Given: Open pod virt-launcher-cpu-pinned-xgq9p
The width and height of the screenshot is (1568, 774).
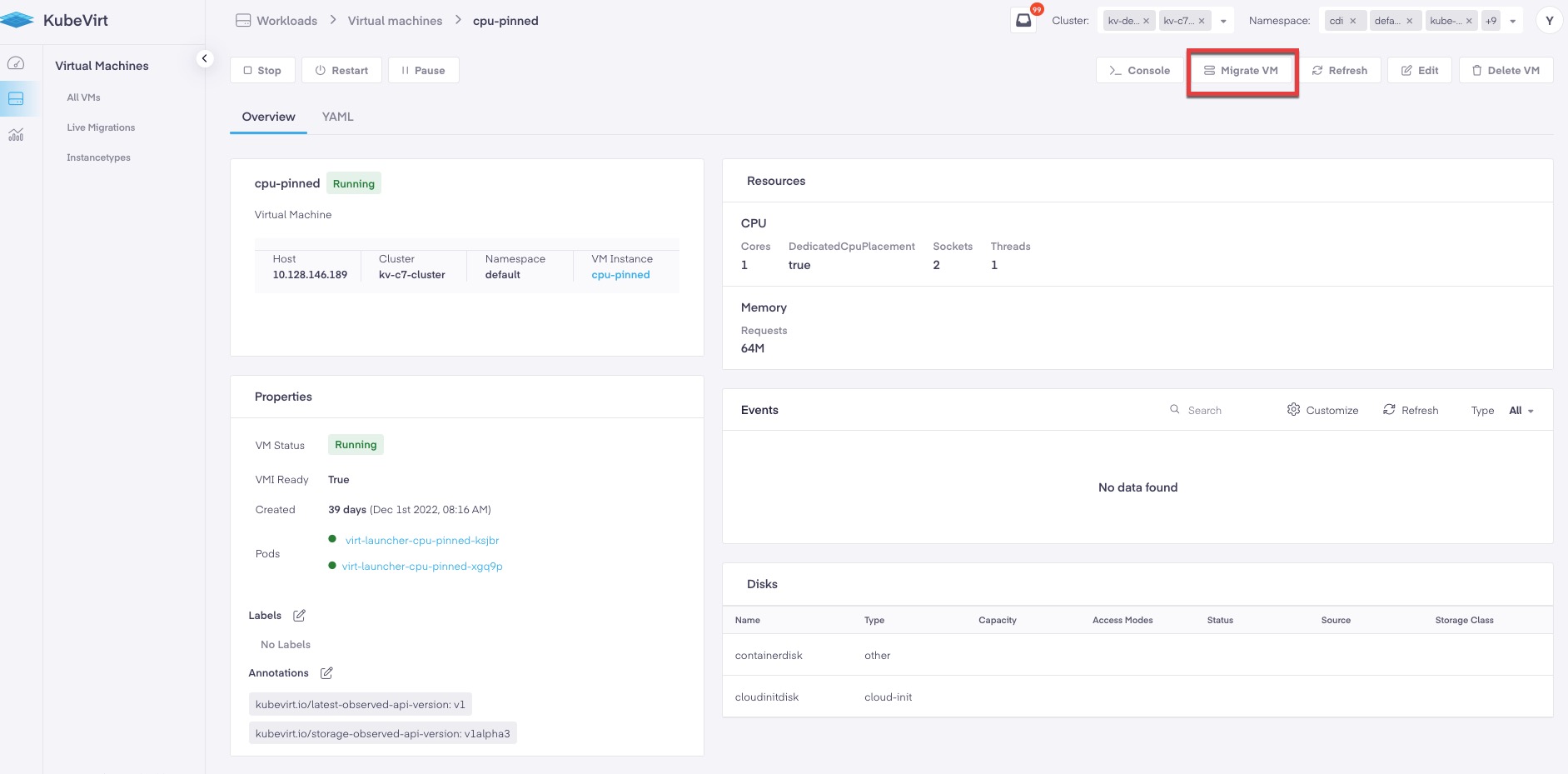Looking at the screenshot, I should pyautogui.click(x=422, y=567).
